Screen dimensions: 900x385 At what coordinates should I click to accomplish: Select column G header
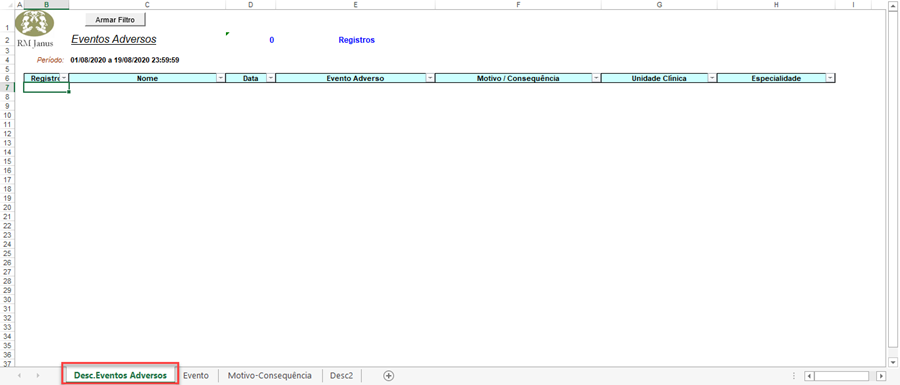[x=660, y=5]
